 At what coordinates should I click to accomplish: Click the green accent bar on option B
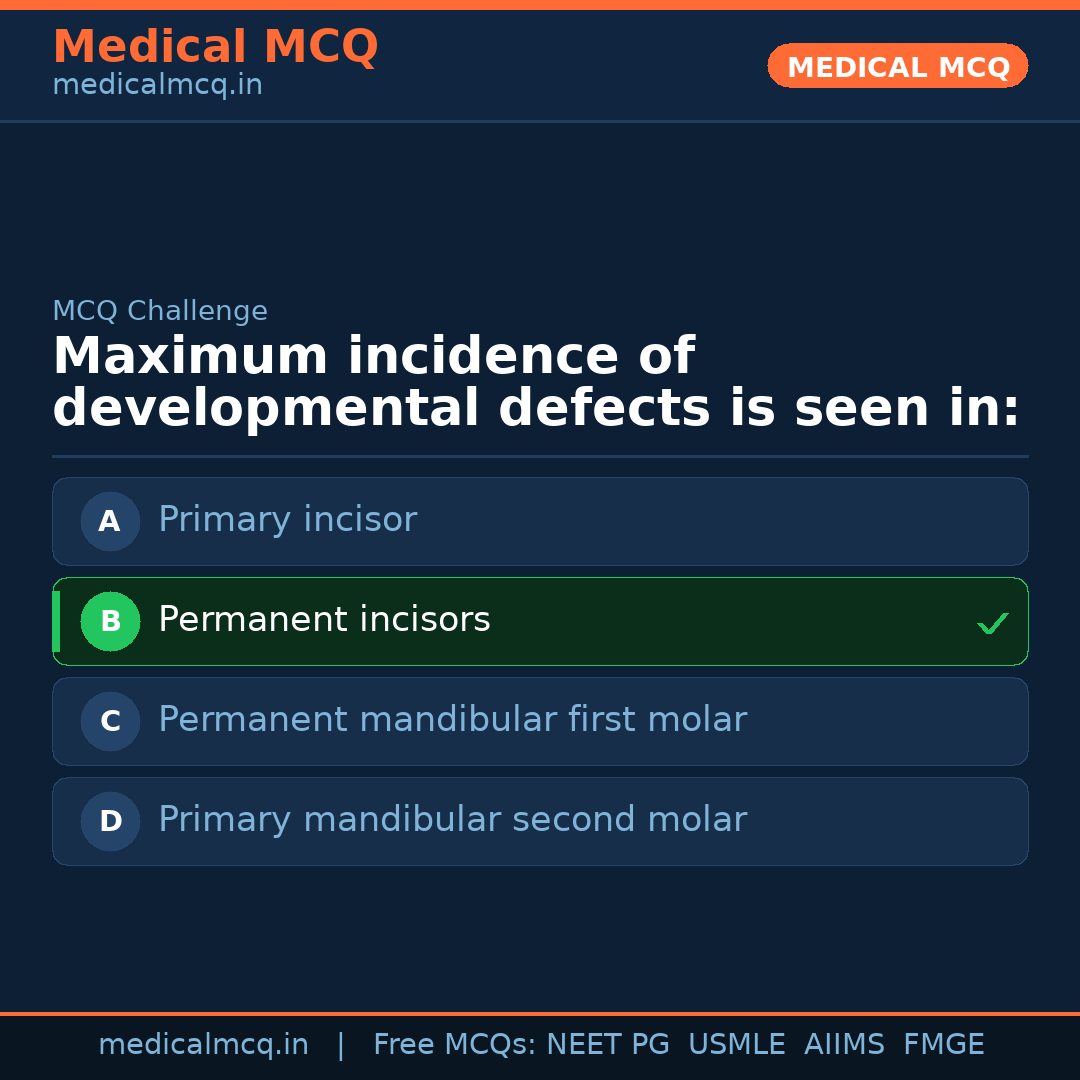56,621
